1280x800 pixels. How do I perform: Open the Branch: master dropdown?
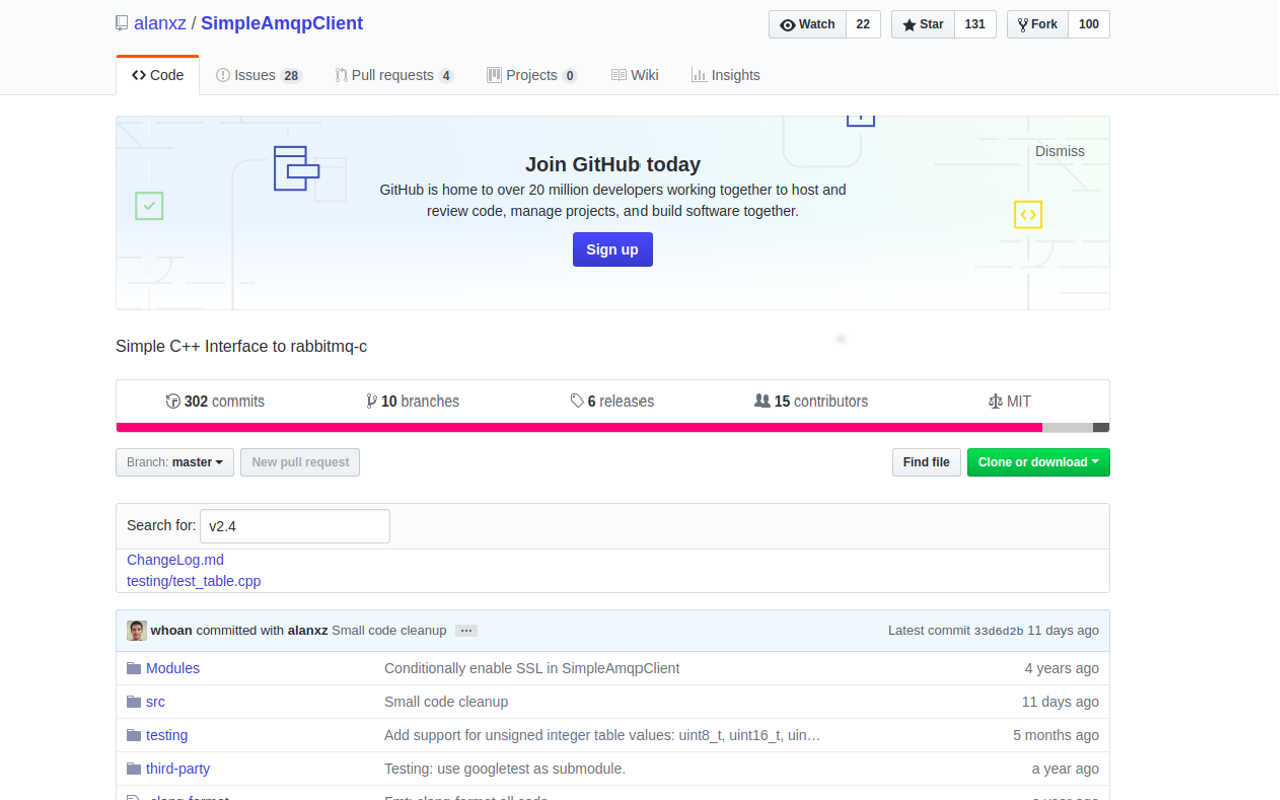(175, 462)
